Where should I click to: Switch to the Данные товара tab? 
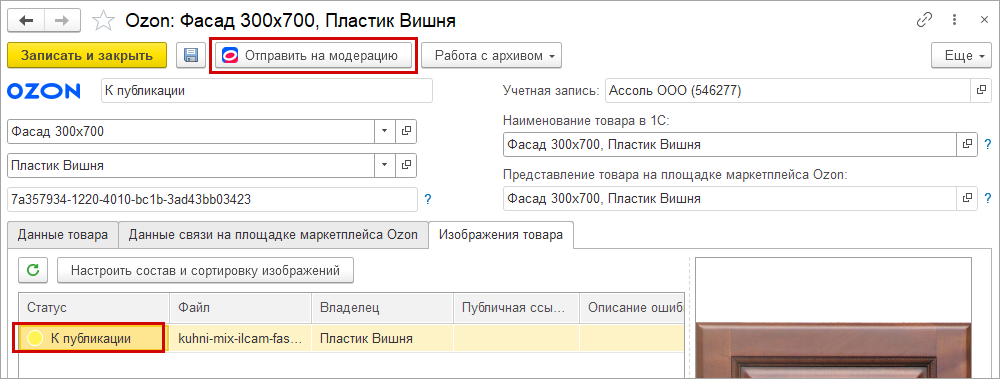click(62, 234)
